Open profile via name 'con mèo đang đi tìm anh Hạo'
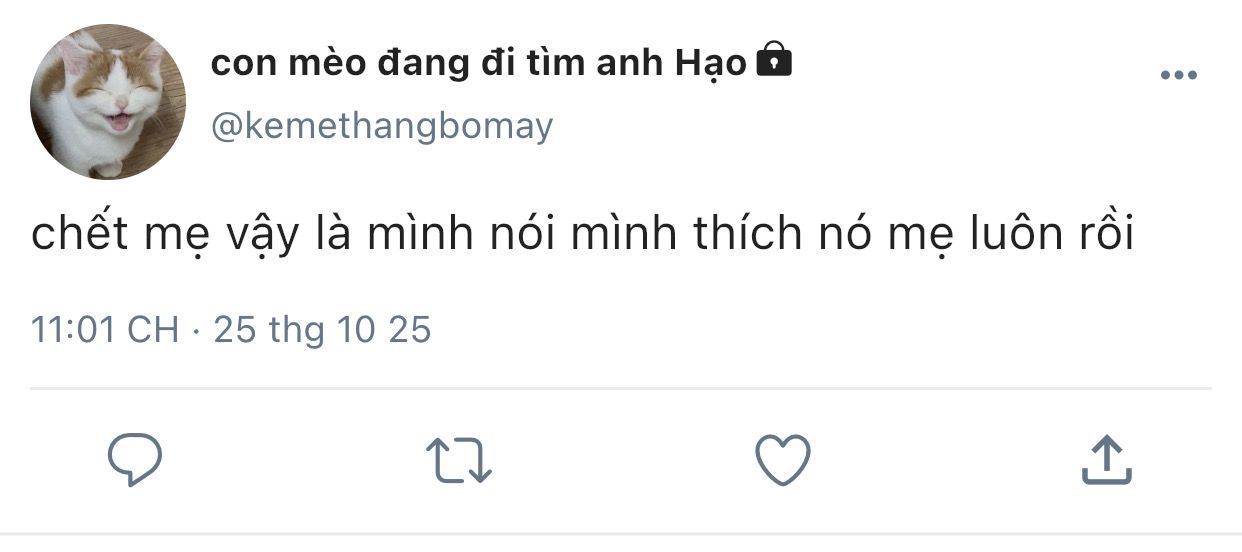 point(478,64)
